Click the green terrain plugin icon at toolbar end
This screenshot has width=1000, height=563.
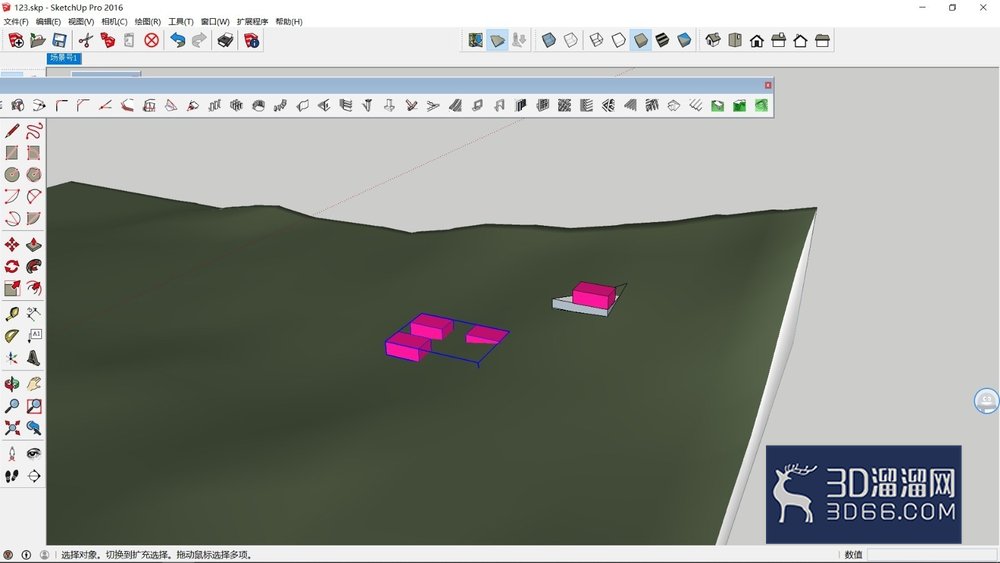[761, 105]
